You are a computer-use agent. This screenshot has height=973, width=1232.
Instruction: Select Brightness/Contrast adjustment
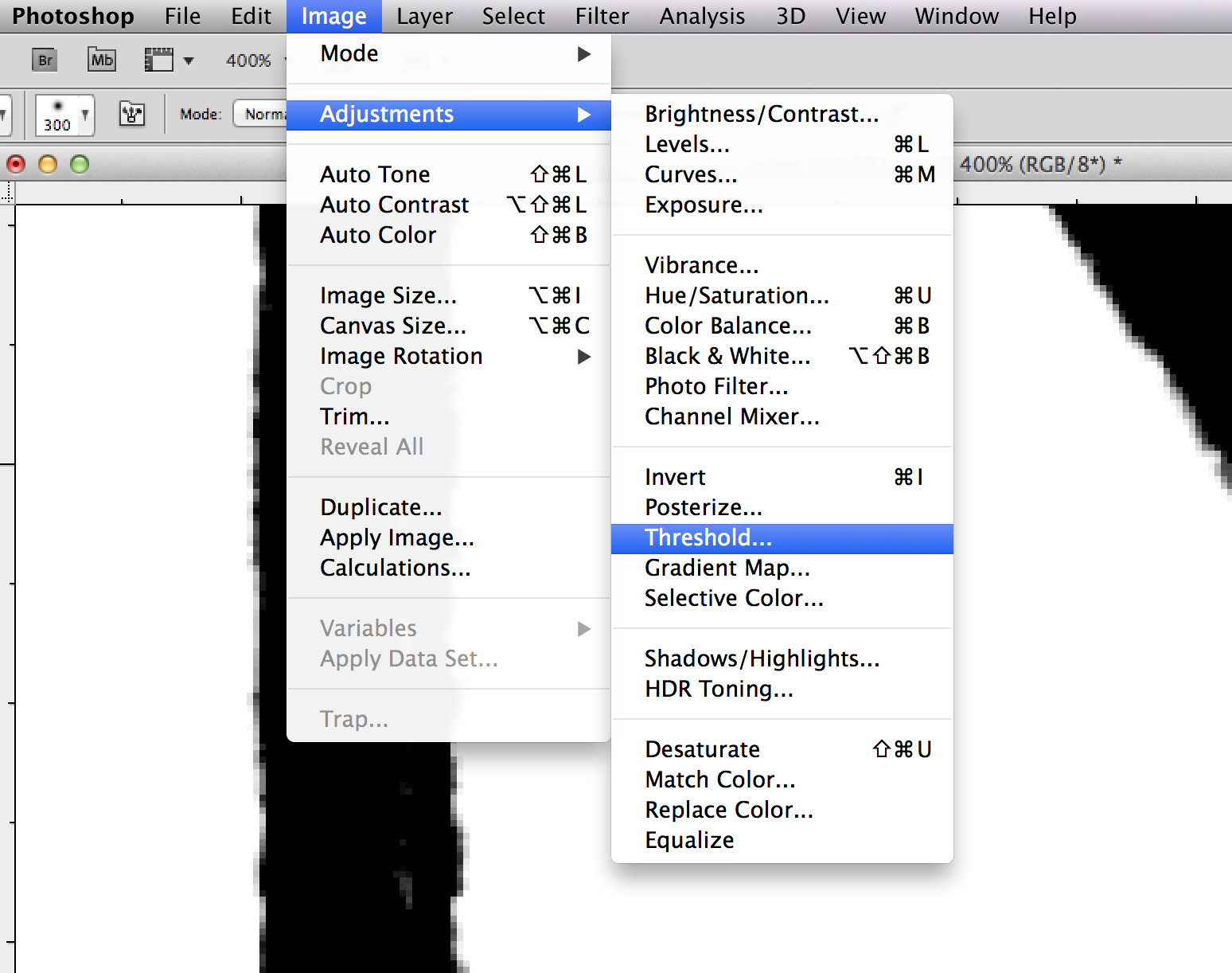[x=782, y=114]
